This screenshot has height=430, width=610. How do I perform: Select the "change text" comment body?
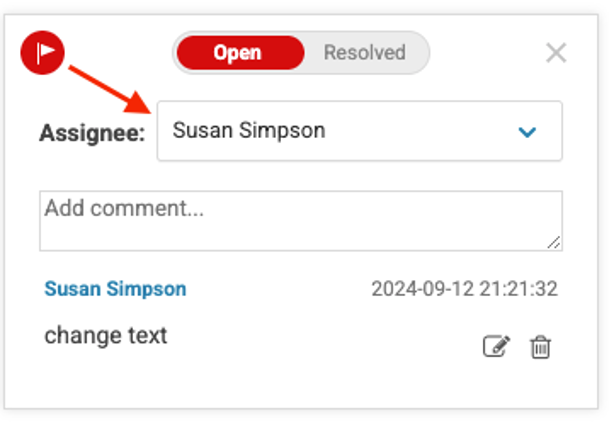pyautogui.click(x=106, y=336)
